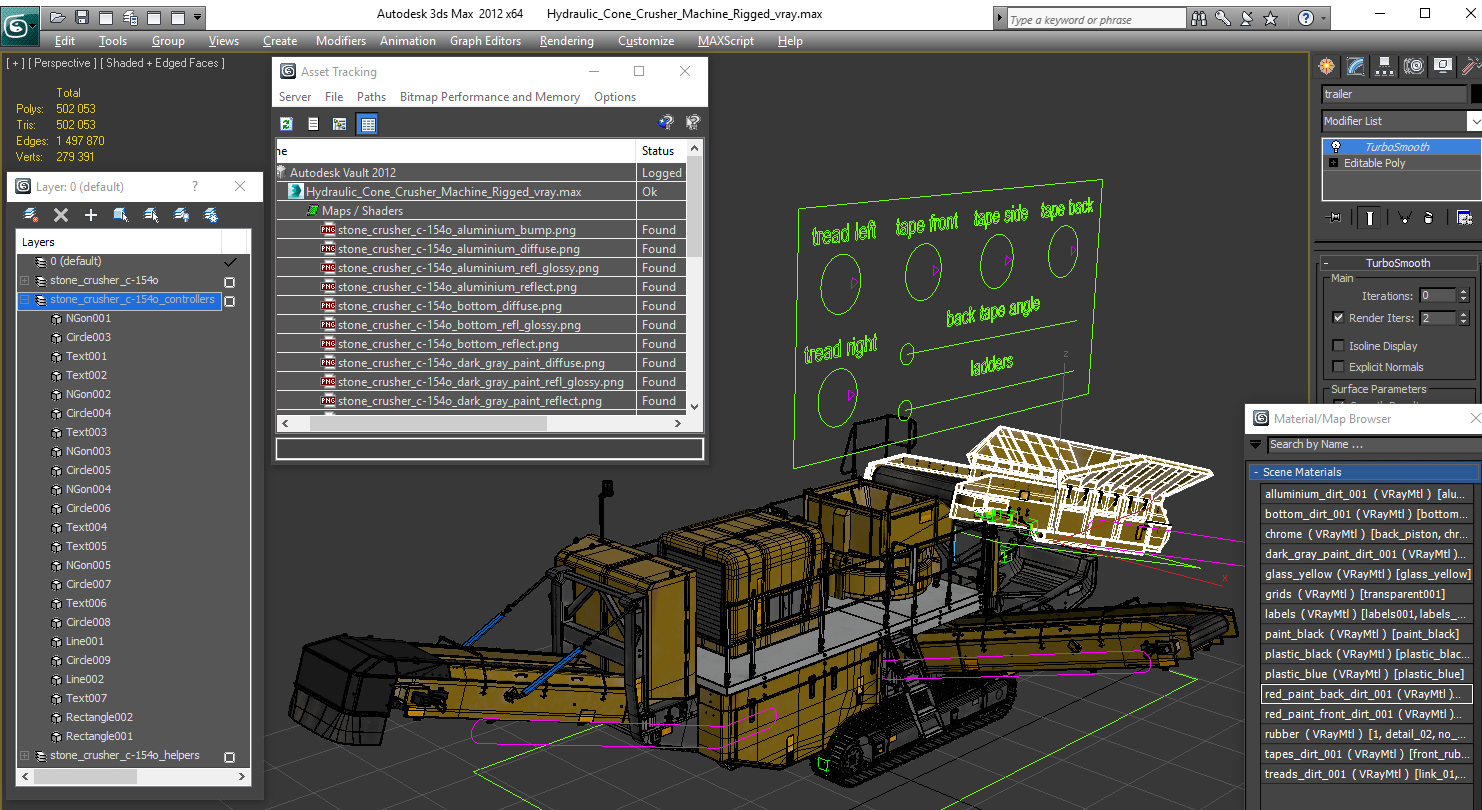Click the Favorites star icon in title bar

(1270, 18)
